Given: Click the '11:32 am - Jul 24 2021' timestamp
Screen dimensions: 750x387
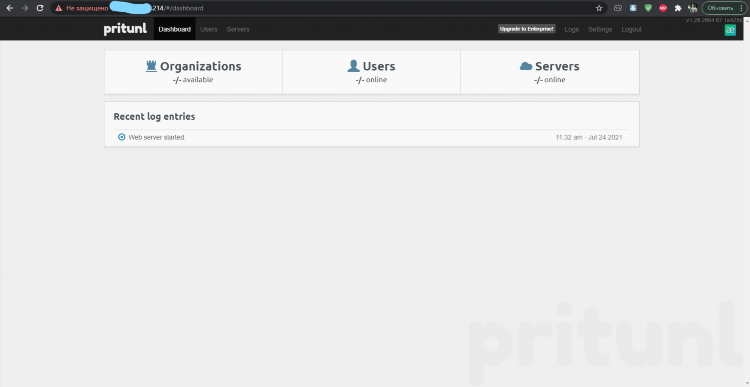Looking at the screenshot, I should pos(589,137).
